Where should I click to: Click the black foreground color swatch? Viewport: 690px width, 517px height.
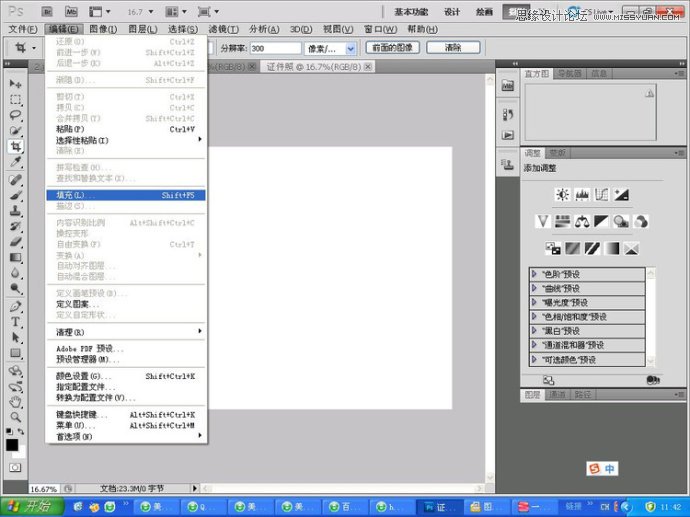(x=12, y=444)
